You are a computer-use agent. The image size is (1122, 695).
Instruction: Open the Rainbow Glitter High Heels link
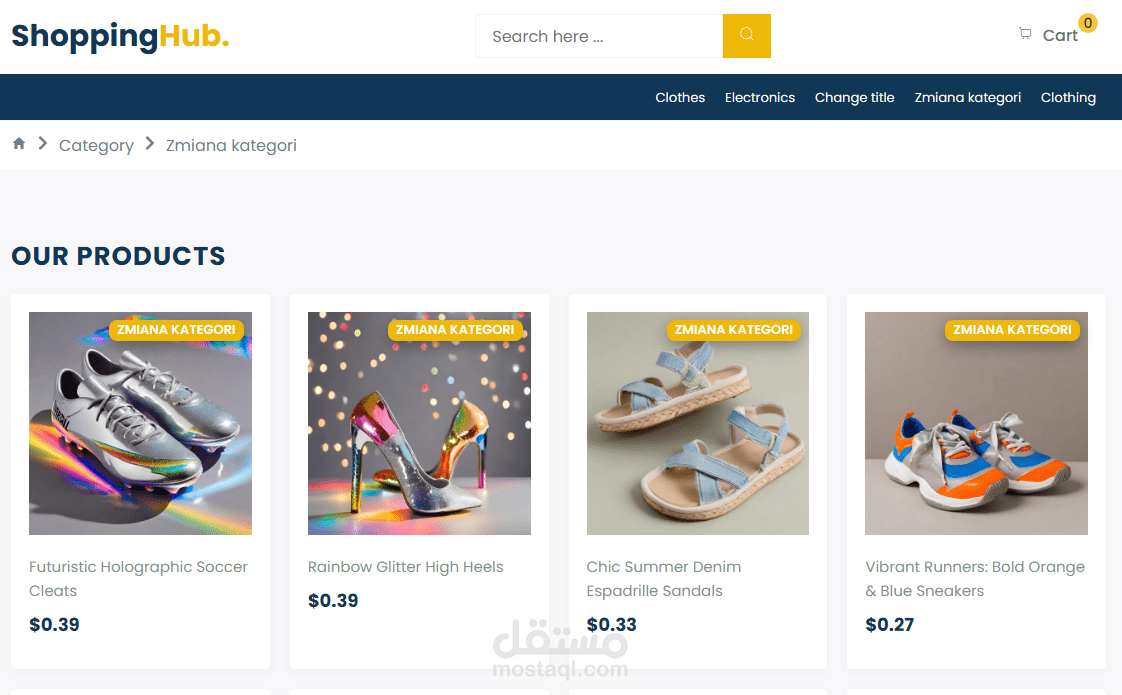(405, 567)
